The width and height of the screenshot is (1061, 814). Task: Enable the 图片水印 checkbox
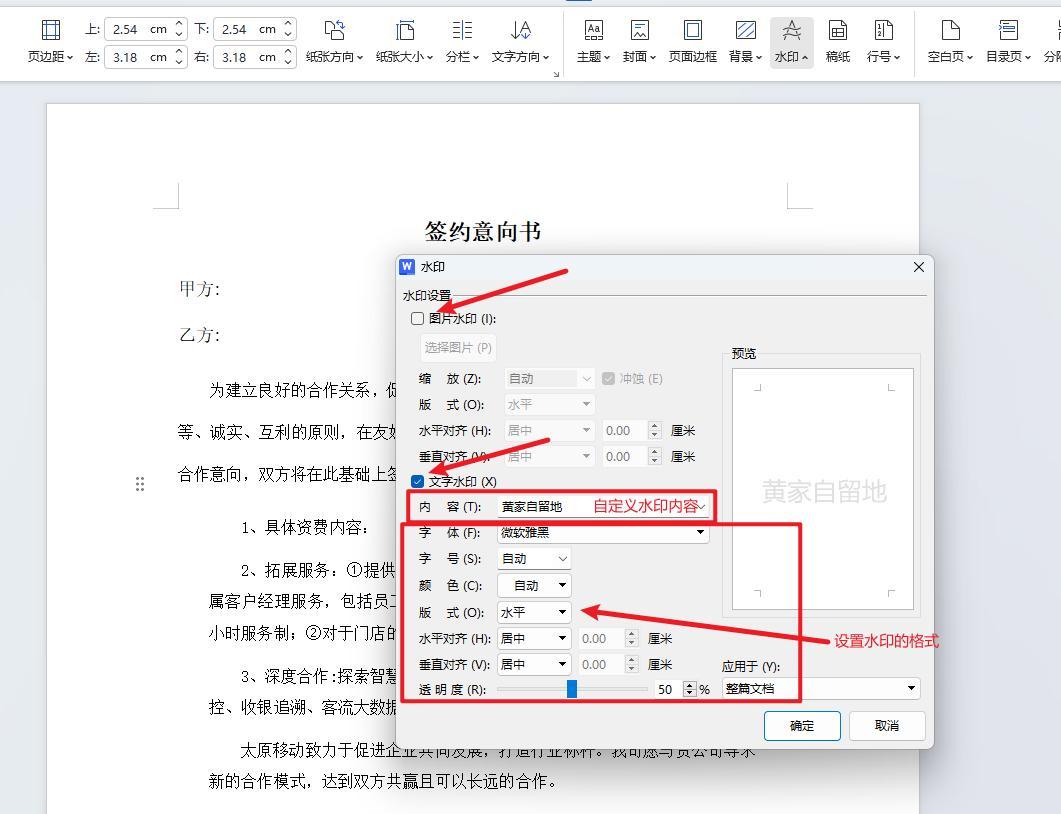point(417,319)
